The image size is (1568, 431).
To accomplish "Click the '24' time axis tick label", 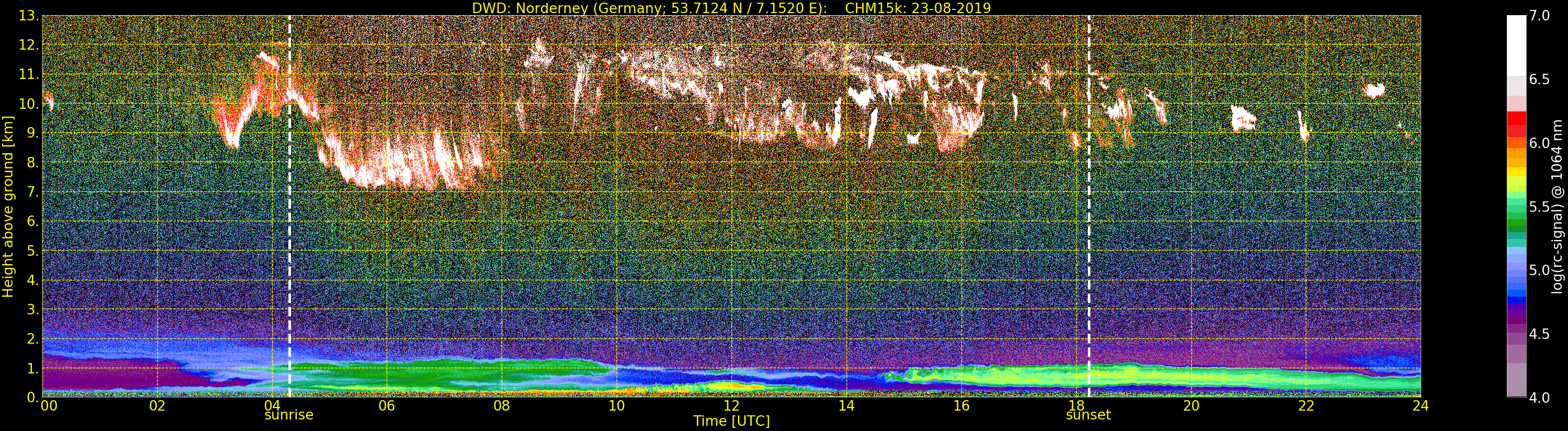I will pos(1420,405).
